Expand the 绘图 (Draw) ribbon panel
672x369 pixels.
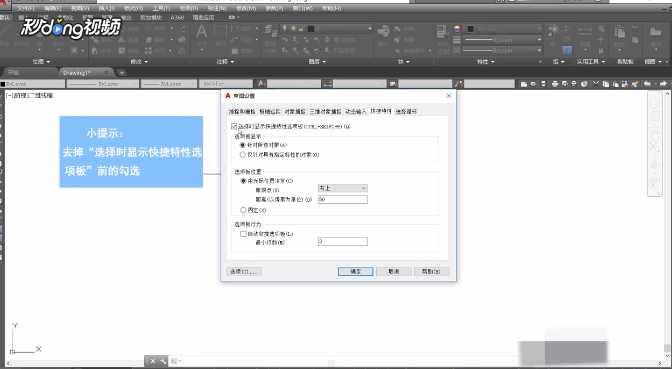(41, 62)
